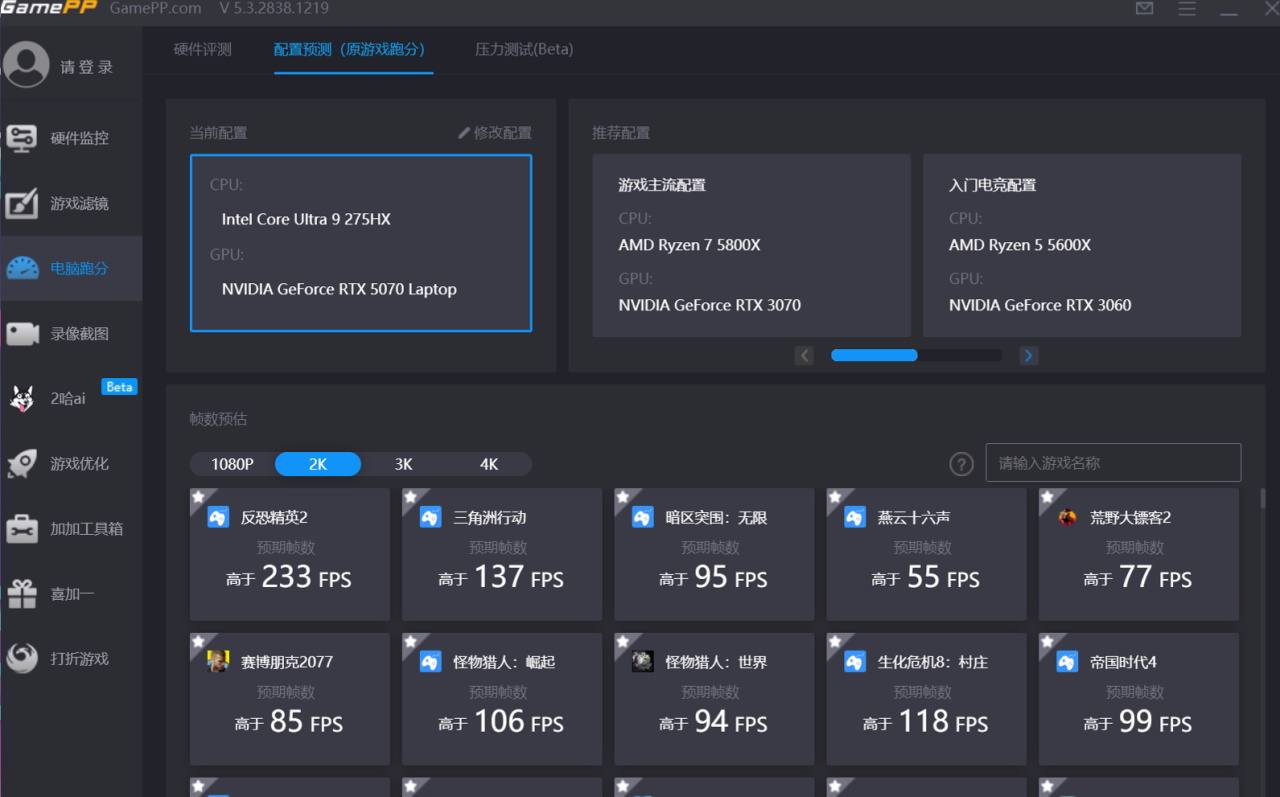Switch to the 硬件评测 tab
1280x797 pixels.
coord(202,49)
